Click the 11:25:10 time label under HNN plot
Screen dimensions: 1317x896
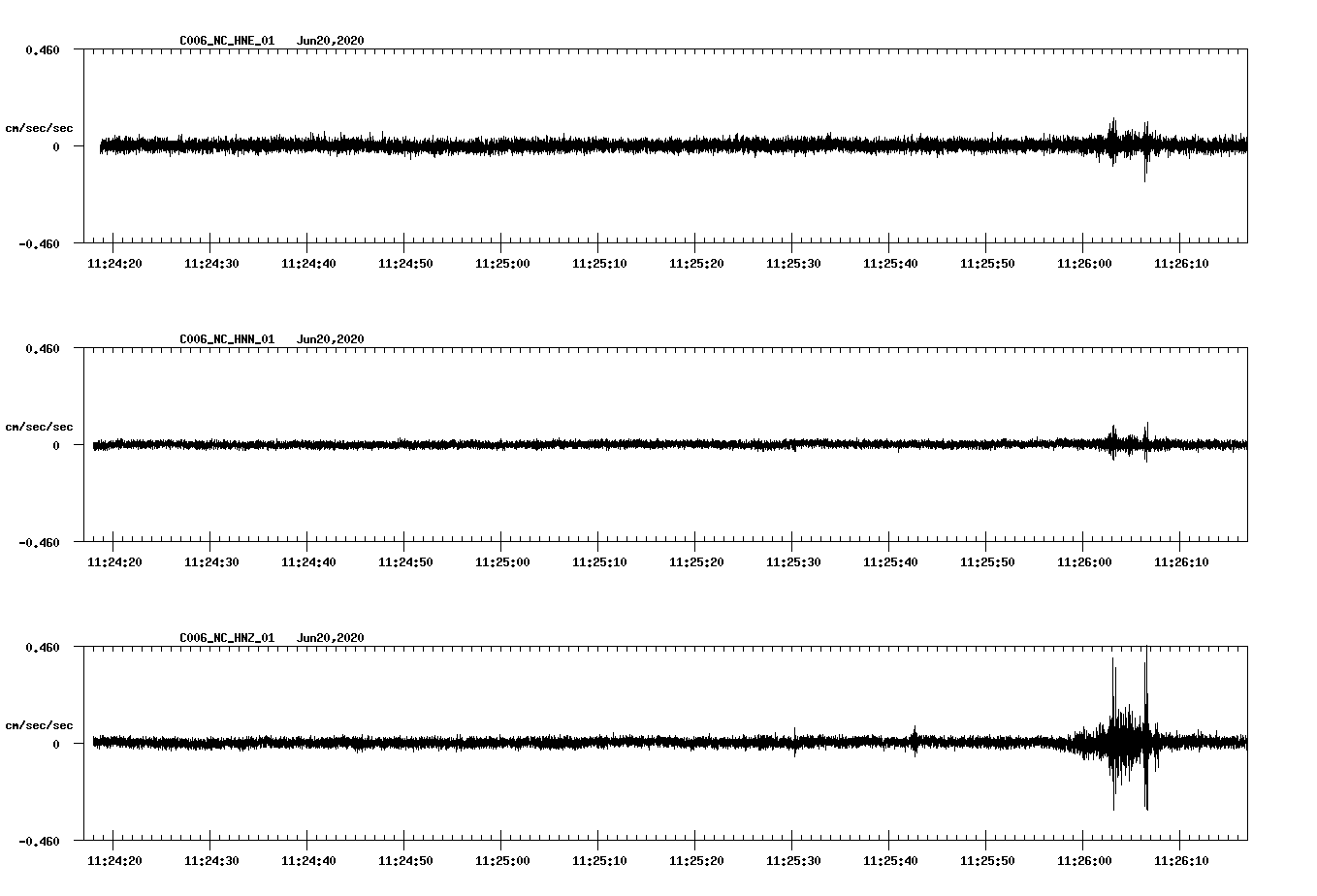tap(599, 562)
